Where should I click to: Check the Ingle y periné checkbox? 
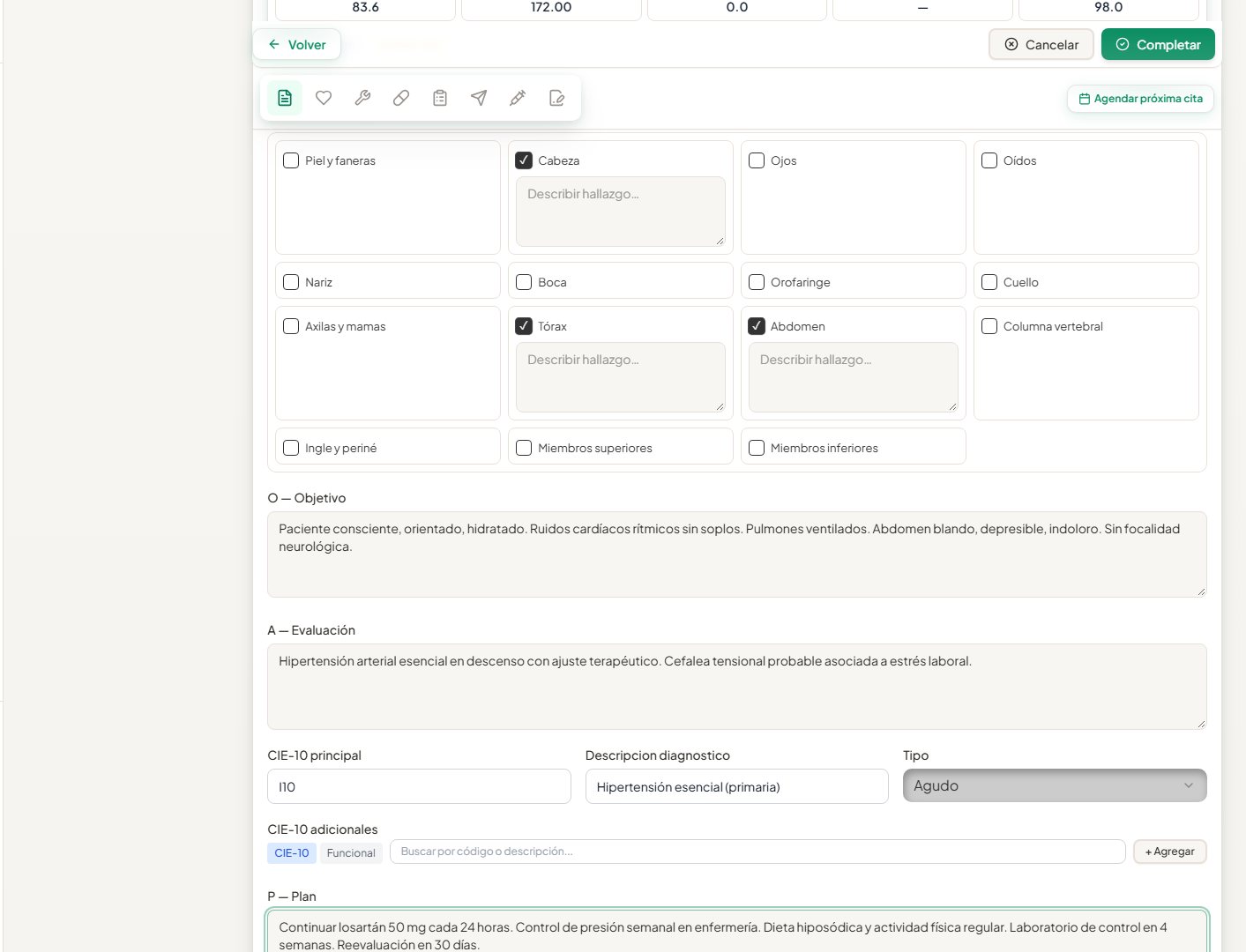pyautogui.click(x=291, y=448)
